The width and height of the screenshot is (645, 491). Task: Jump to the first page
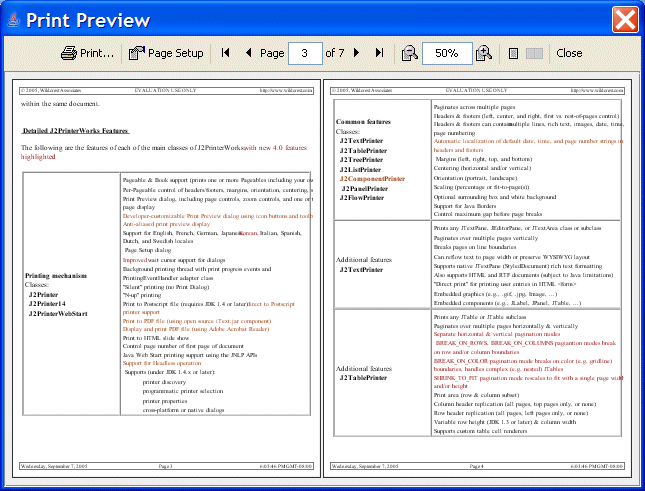coord(226,53)
